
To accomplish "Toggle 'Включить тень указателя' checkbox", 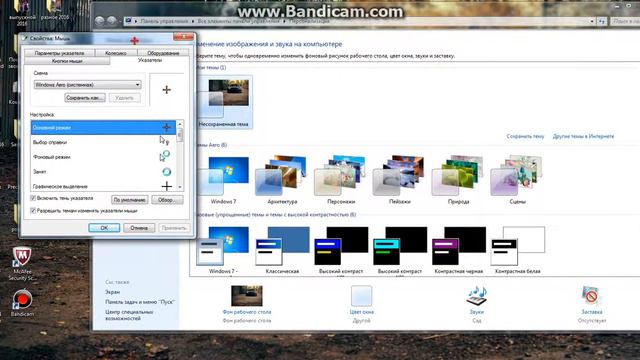I will point(33,198).
